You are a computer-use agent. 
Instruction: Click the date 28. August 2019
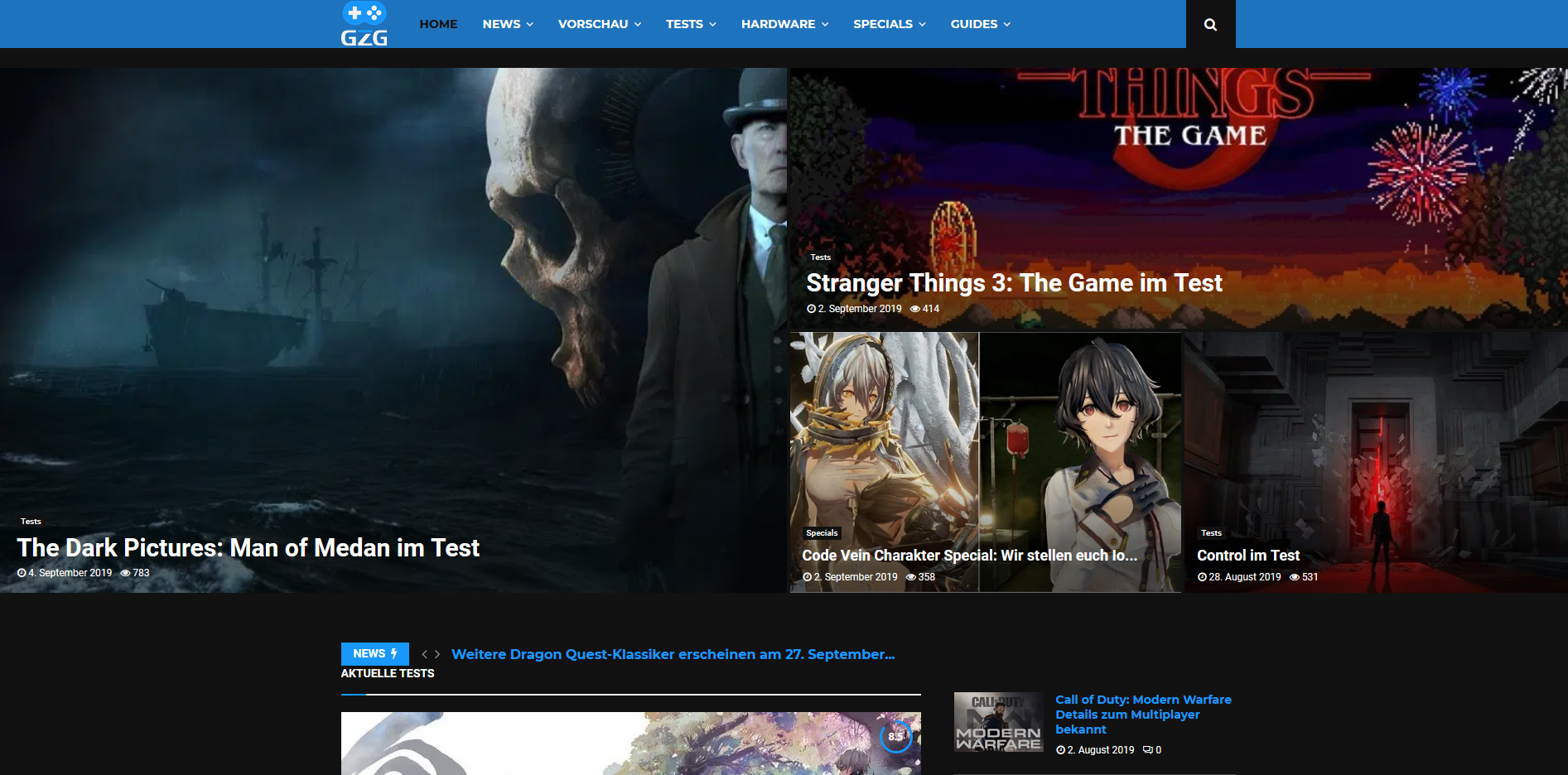coord(1239,577)
